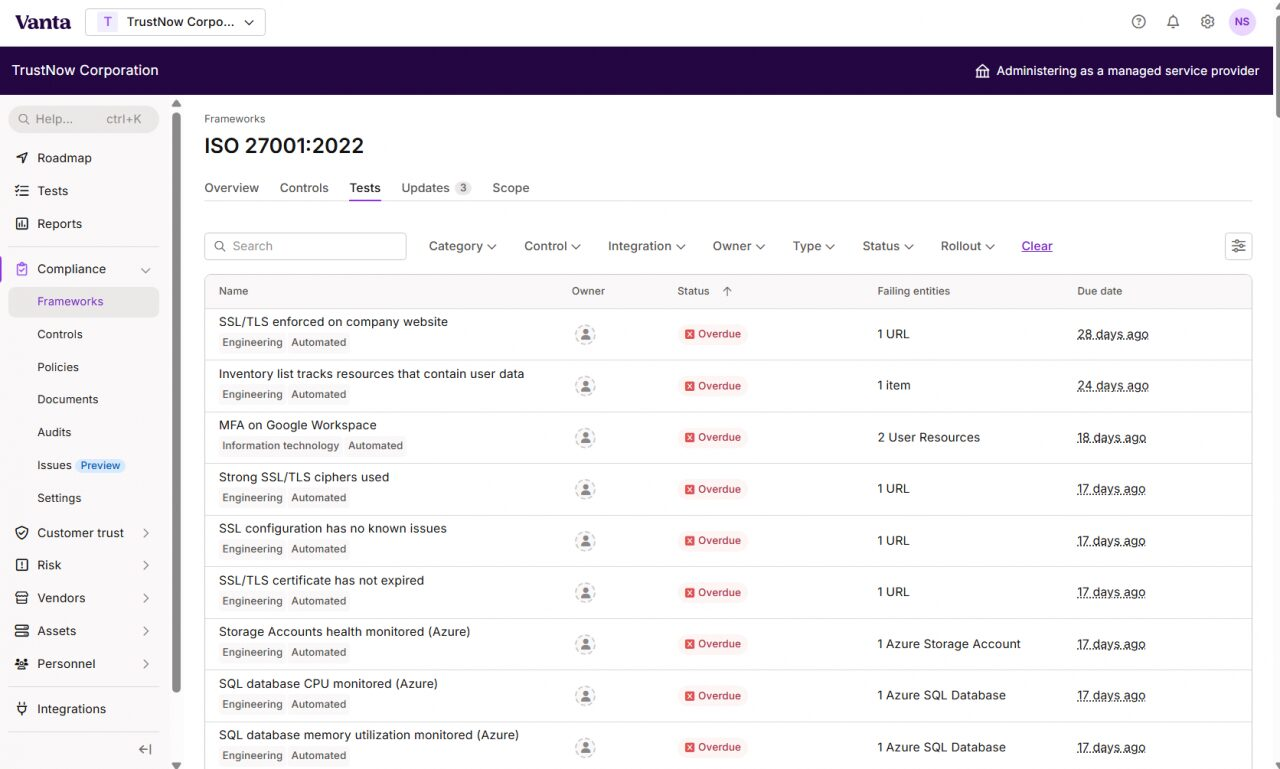This screenshot has height=769, width=1280.
Task: Click the Customer trust shield icon
Action: pos(22,533)
